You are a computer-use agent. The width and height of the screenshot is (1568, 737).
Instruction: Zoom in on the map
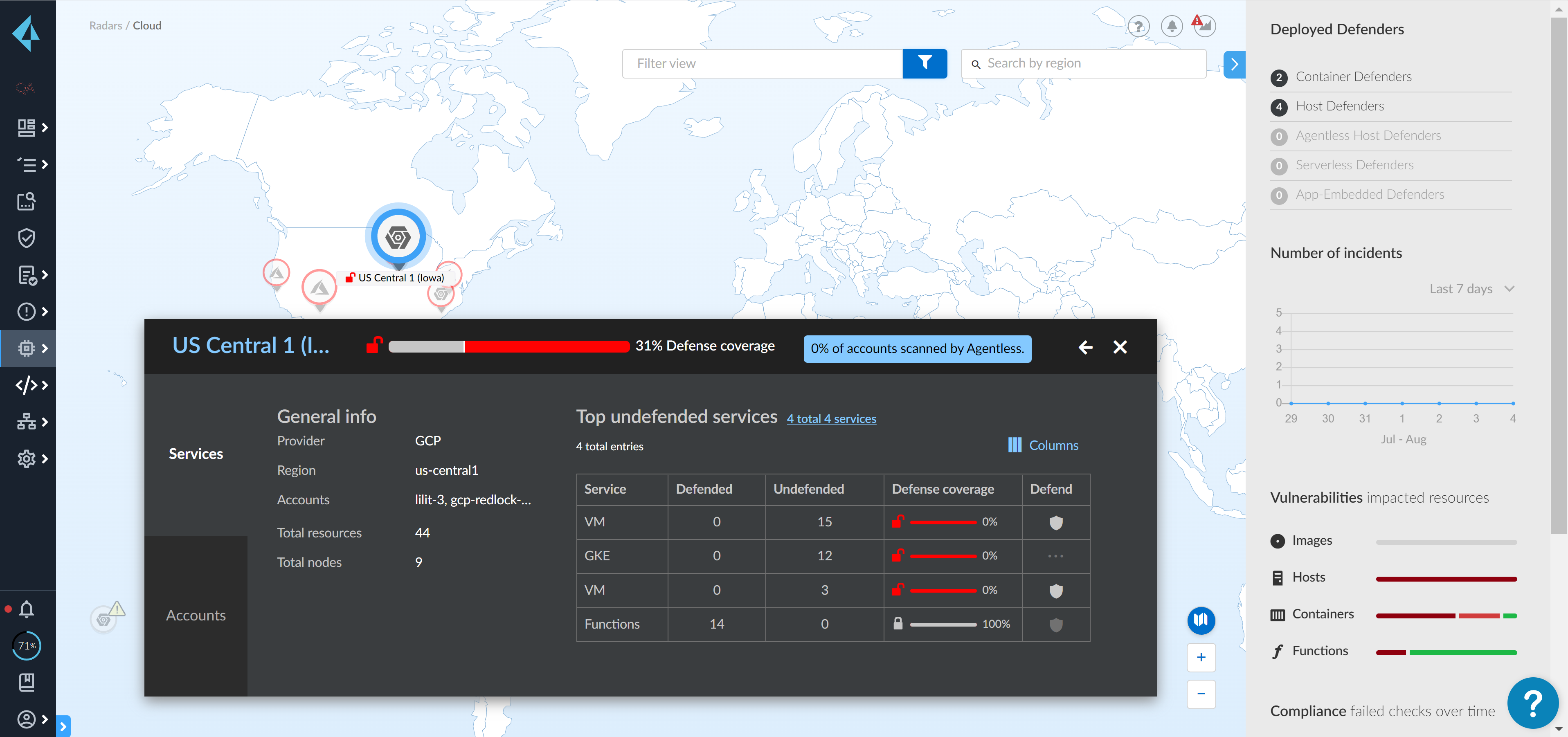[x=1201, y=657]
